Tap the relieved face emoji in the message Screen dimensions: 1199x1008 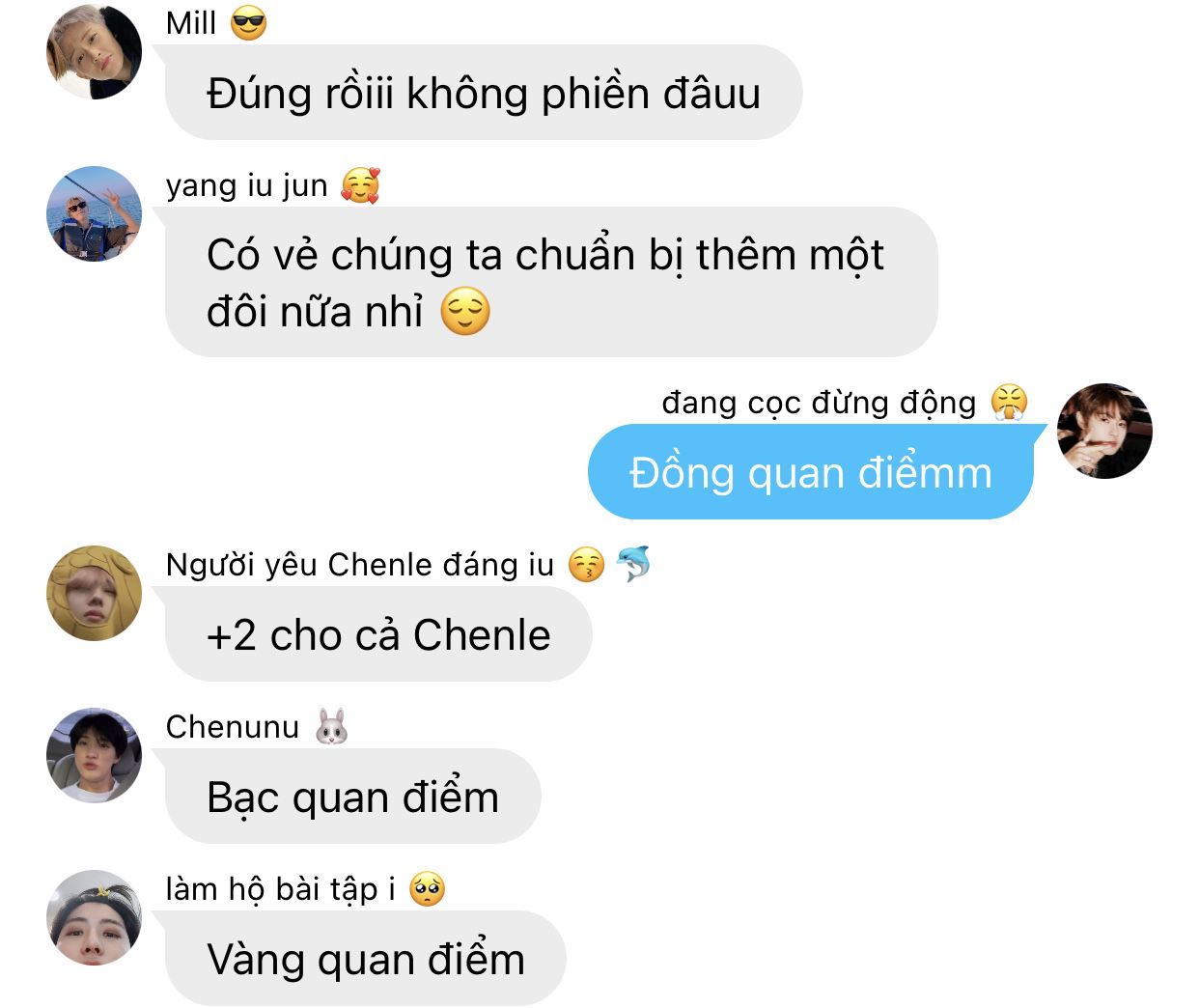click(x=465, y=312)
